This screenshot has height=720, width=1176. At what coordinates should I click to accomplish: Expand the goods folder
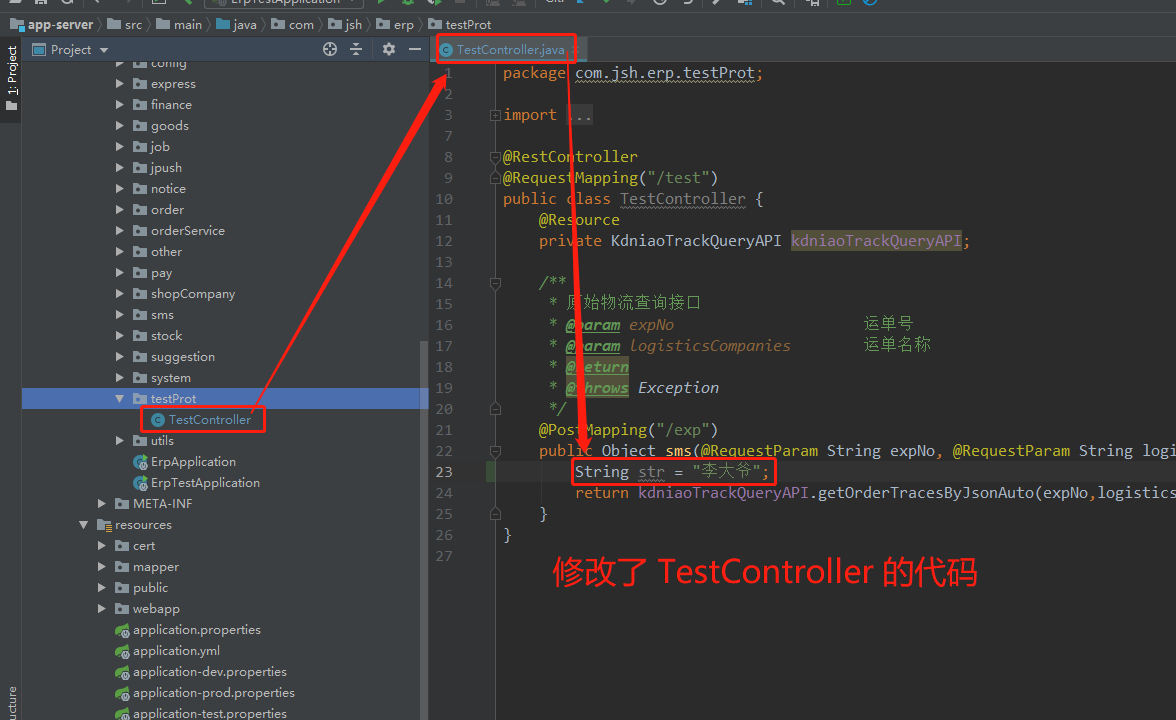click(120, 126)
